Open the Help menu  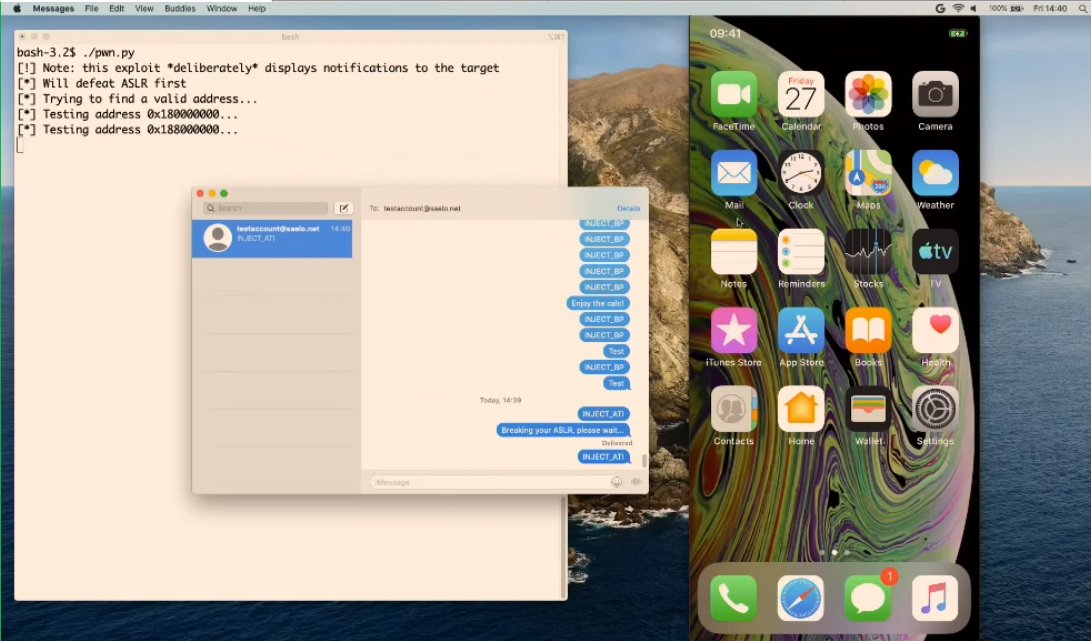pyautogui.click(x=257, y=8)
